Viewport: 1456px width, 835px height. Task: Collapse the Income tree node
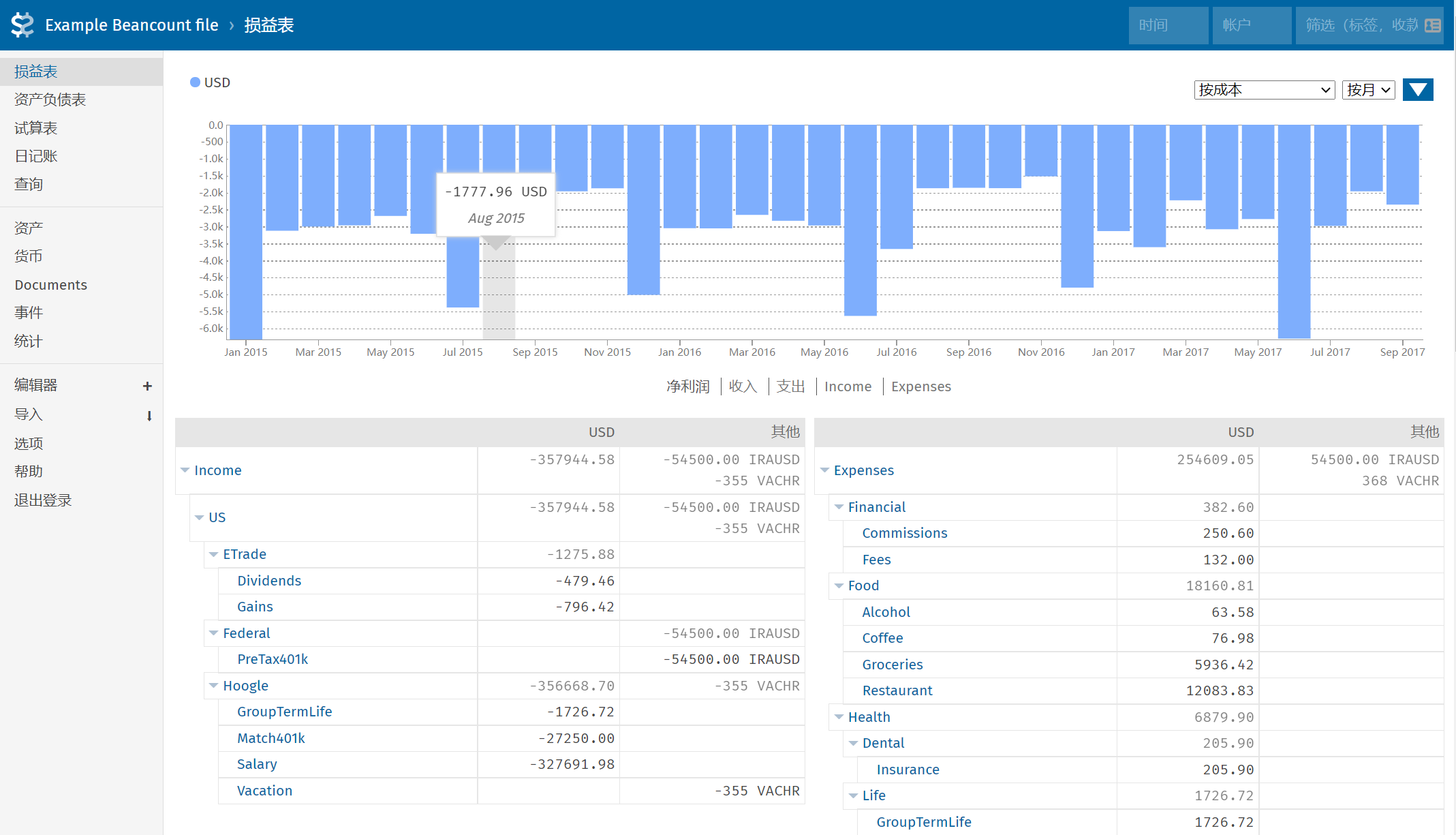pos(185,470)
